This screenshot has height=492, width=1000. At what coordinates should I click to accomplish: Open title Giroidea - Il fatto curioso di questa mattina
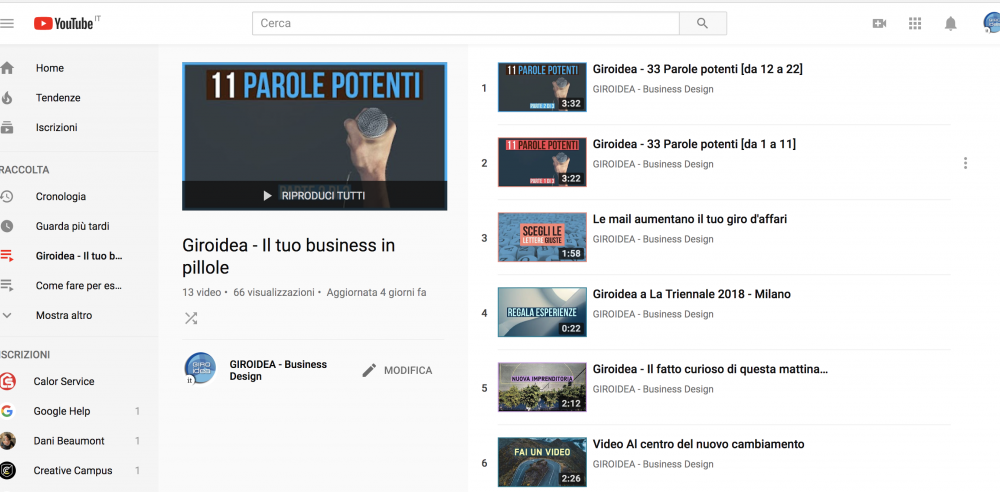710,369
